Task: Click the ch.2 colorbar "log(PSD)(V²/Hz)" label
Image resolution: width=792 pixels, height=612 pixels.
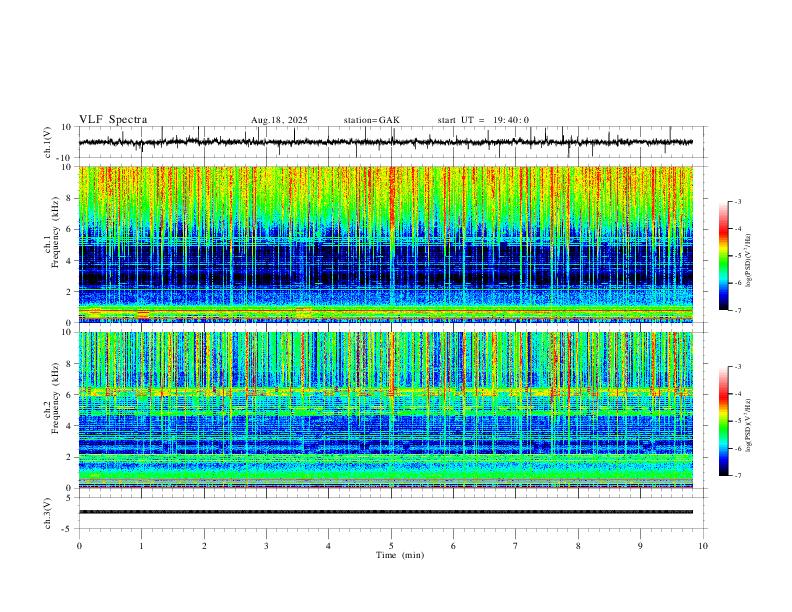Action: pos(749,425)
